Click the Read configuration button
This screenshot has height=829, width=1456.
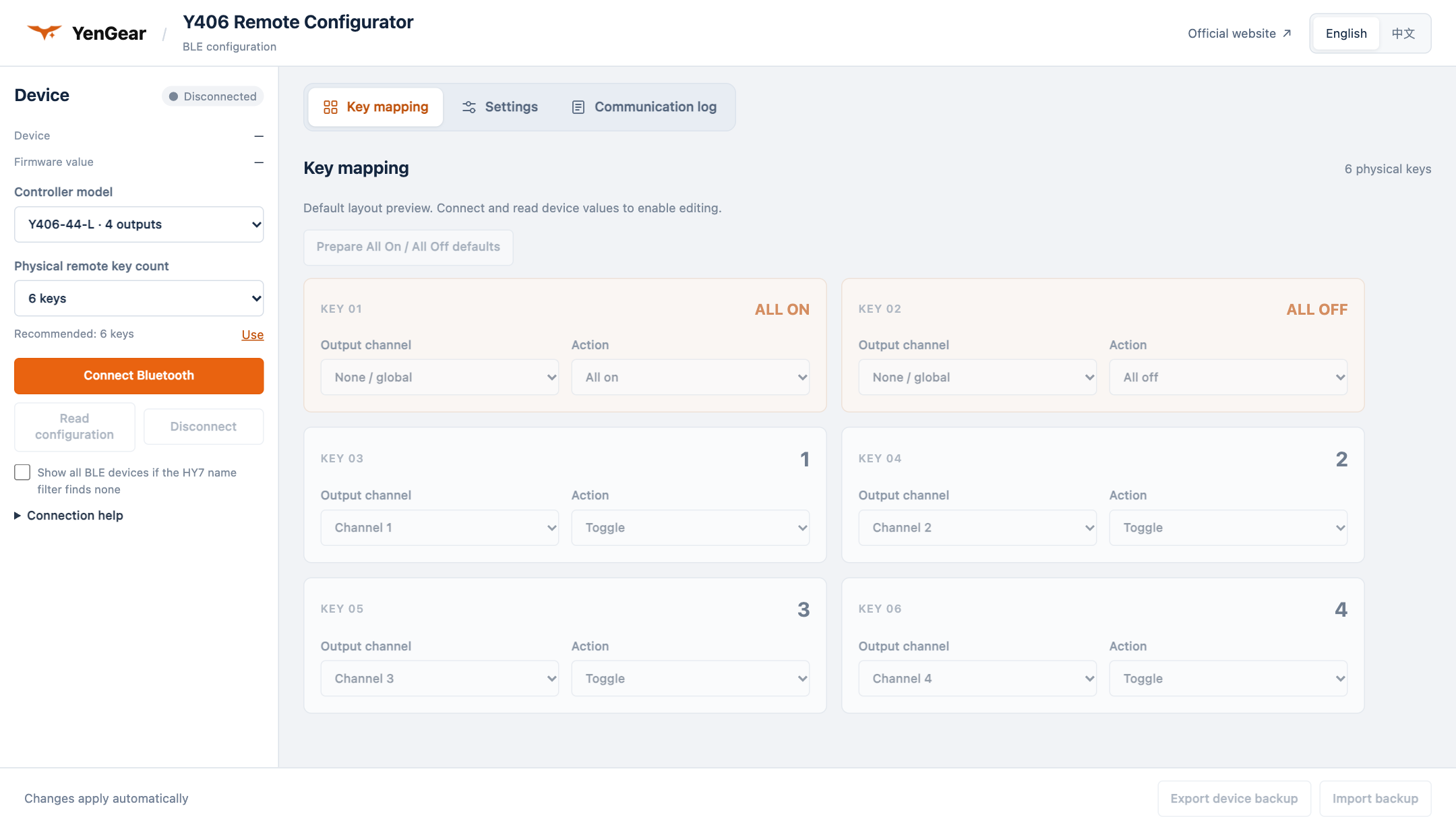(x=75, y=427)
